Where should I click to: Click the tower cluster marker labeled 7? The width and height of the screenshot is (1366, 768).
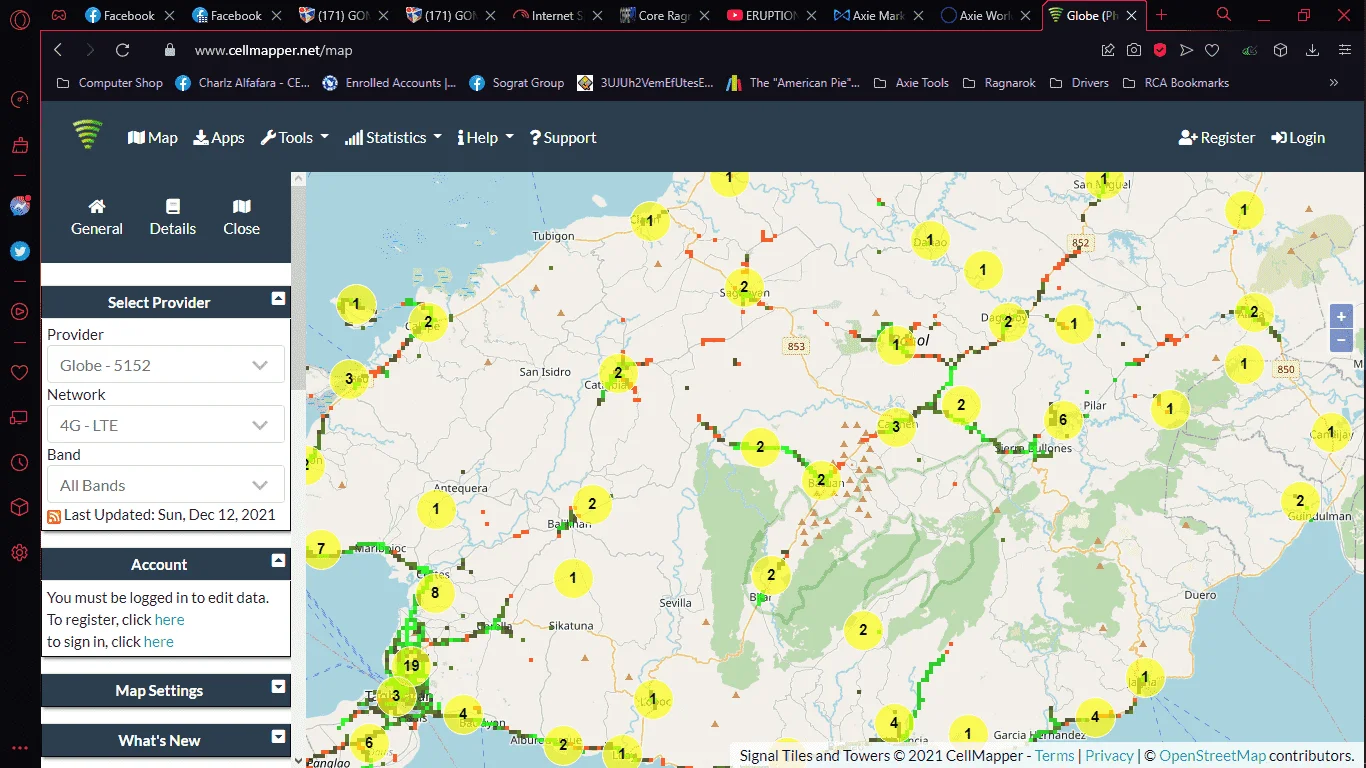(321, 548)
